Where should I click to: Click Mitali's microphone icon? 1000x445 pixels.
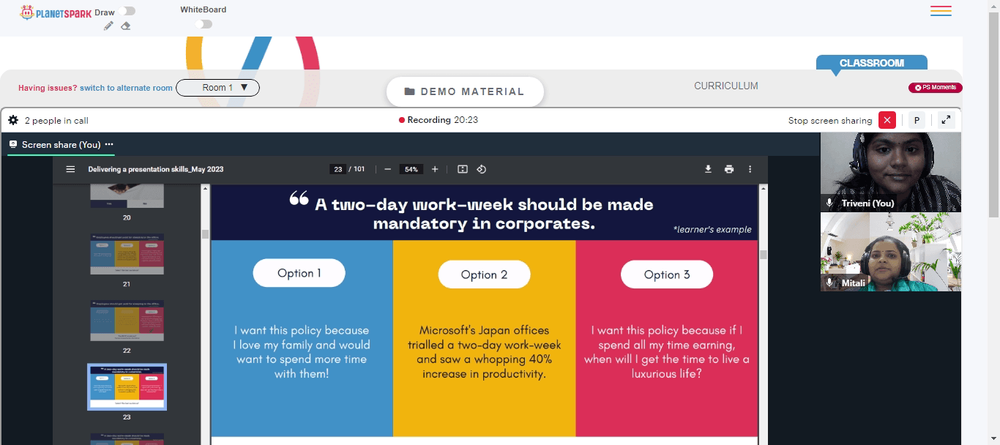pos(830,282)
